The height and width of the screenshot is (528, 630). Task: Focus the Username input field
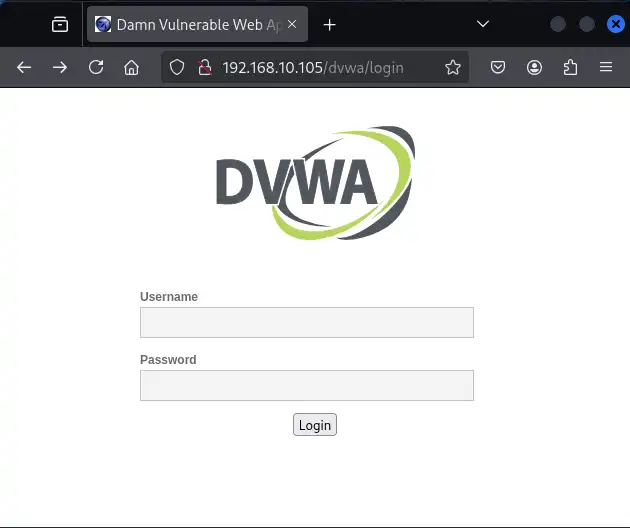307,323
